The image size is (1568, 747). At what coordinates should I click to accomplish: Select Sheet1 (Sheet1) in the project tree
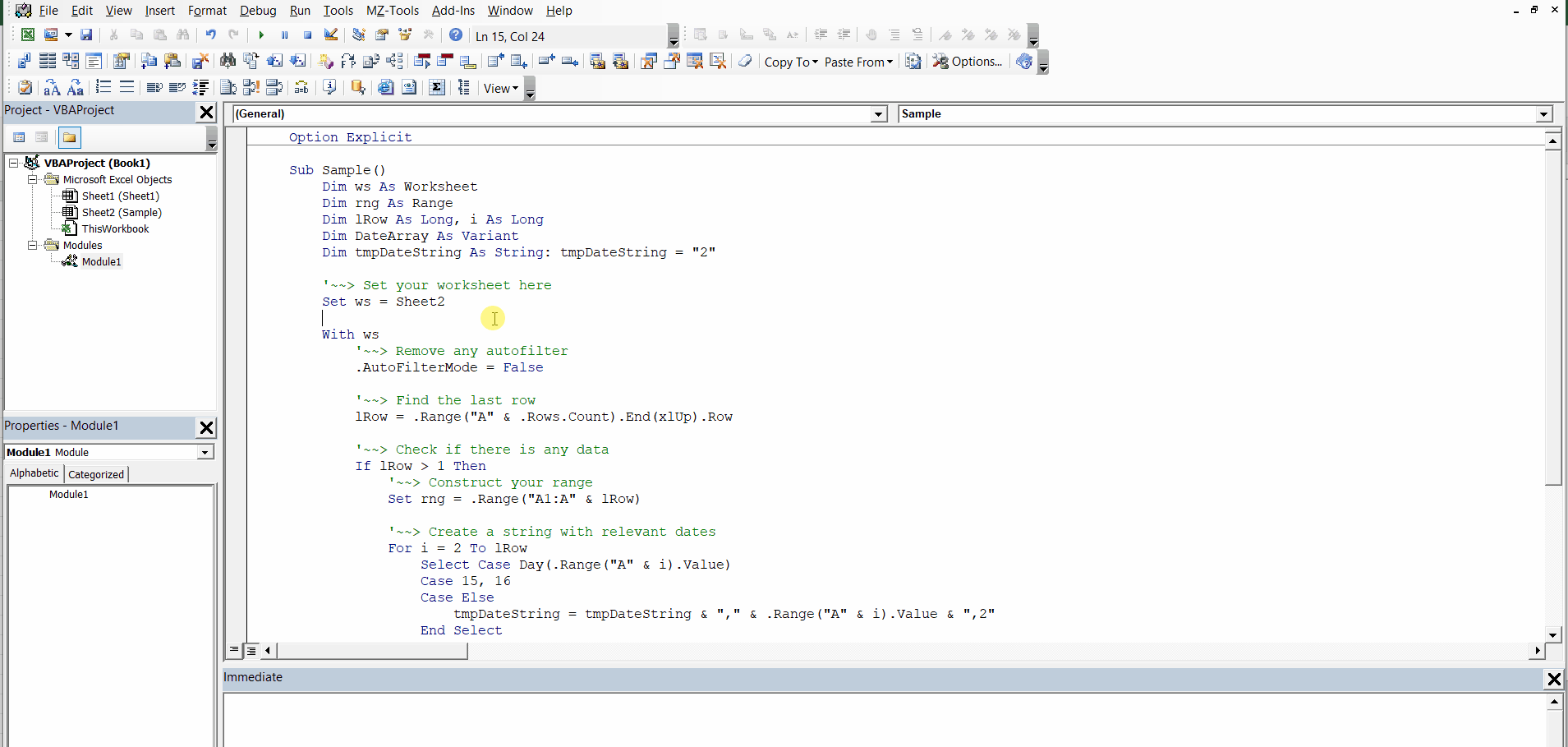click(121, 196)
